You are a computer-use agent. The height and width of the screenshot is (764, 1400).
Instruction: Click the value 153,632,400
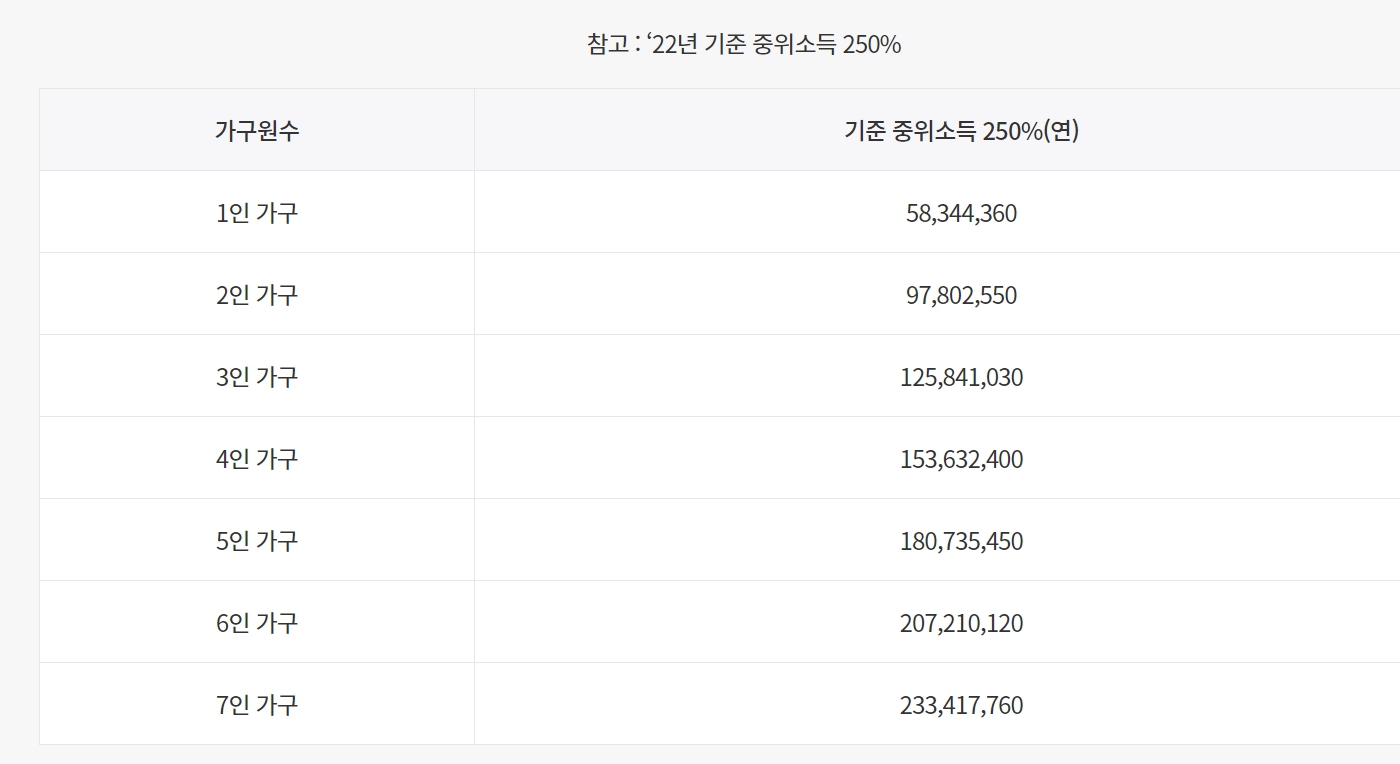click(x=961, y=459)
